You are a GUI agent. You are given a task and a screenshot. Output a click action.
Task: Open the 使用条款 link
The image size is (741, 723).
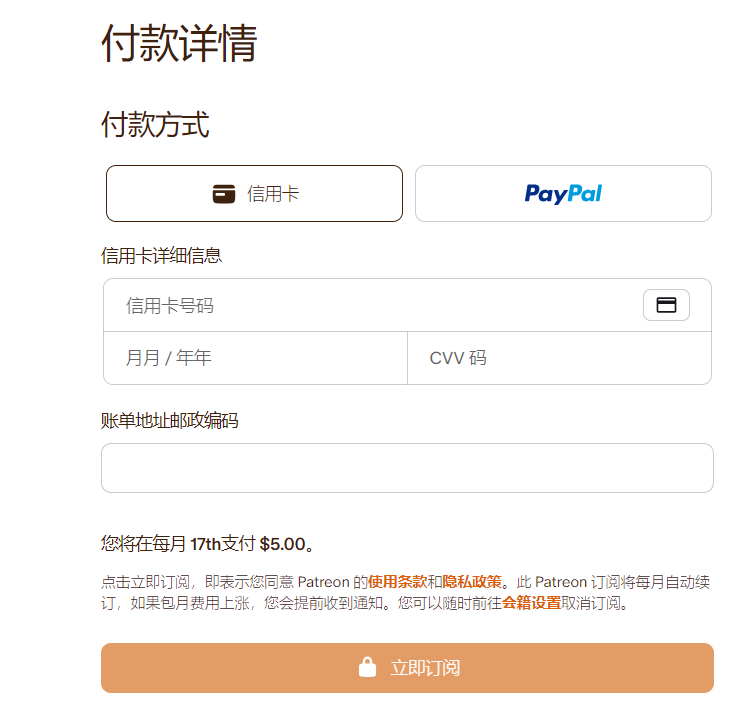397,582
